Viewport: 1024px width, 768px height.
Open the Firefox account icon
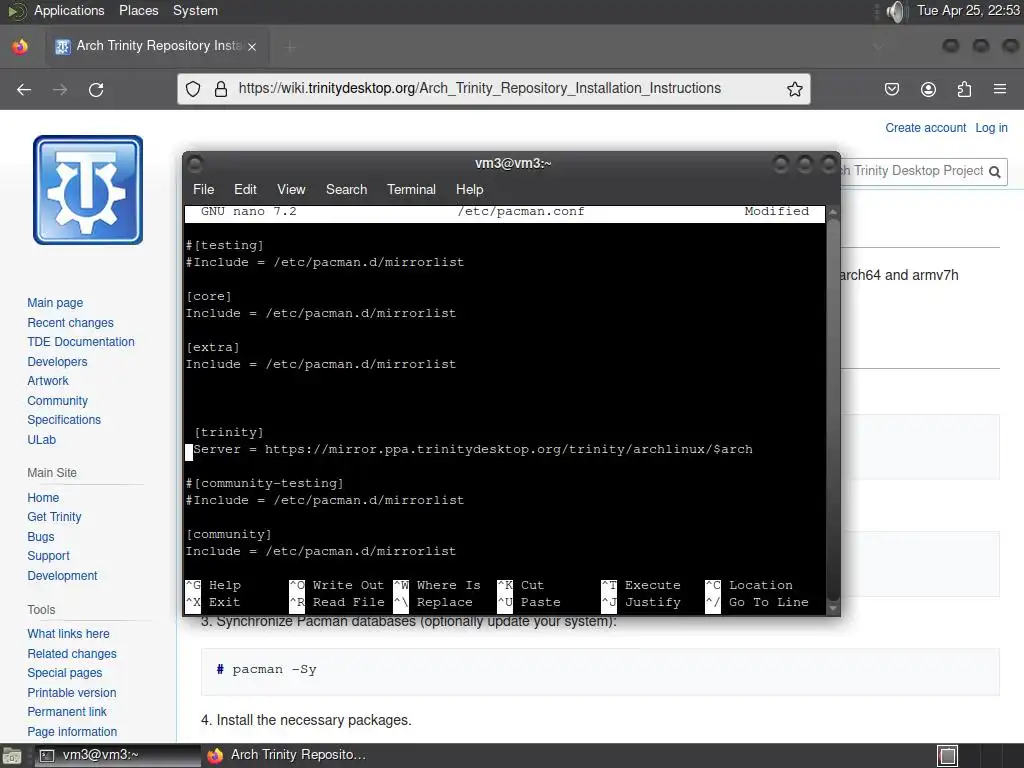(928, 89)
